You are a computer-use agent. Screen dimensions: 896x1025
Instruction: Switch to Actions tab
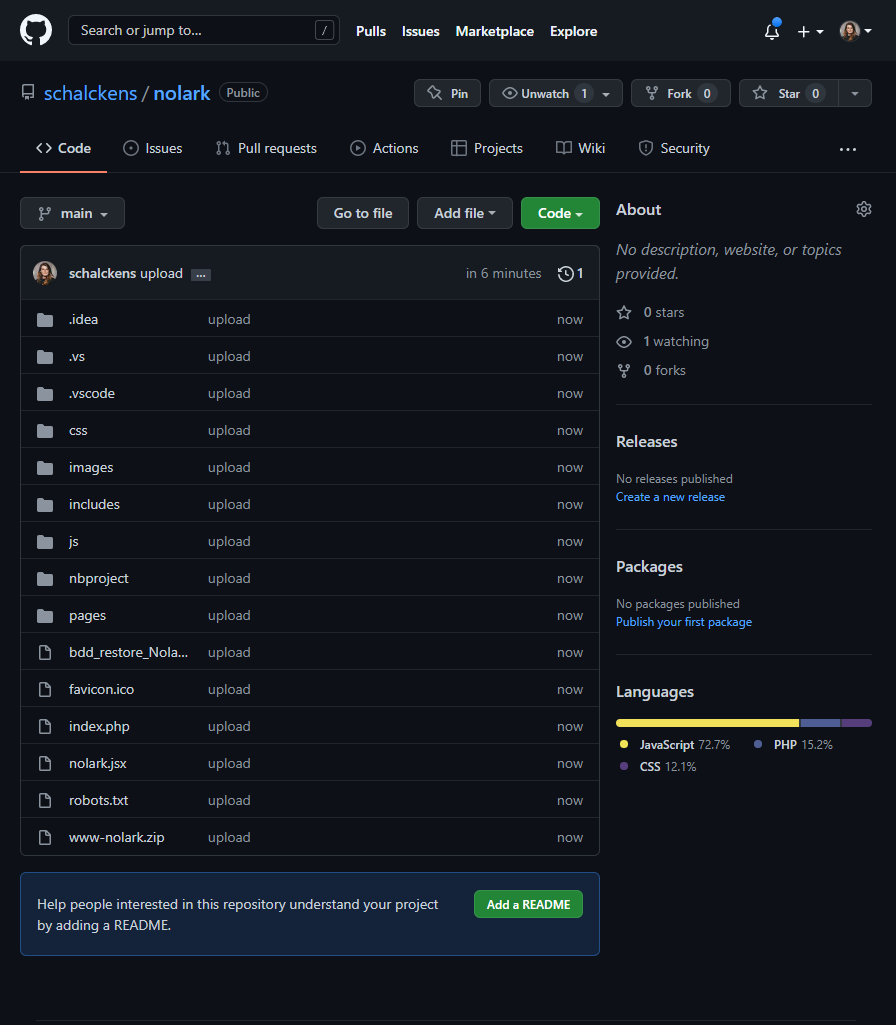click(384, 148)
